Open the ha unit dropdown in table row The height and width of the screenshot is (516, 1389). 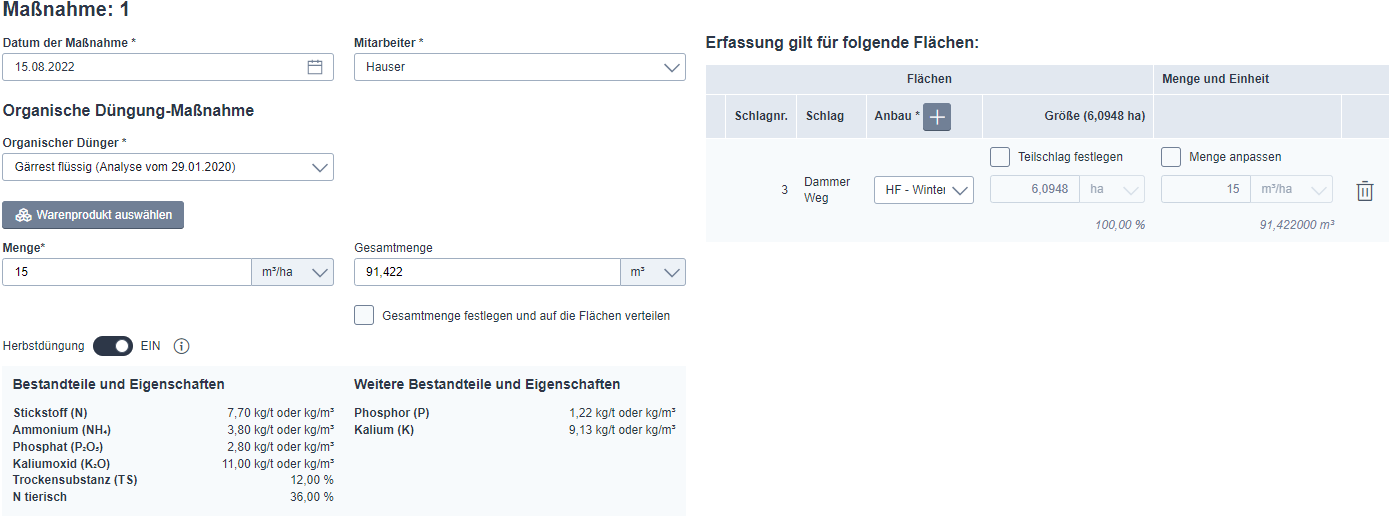click(x=1112, y=189)
